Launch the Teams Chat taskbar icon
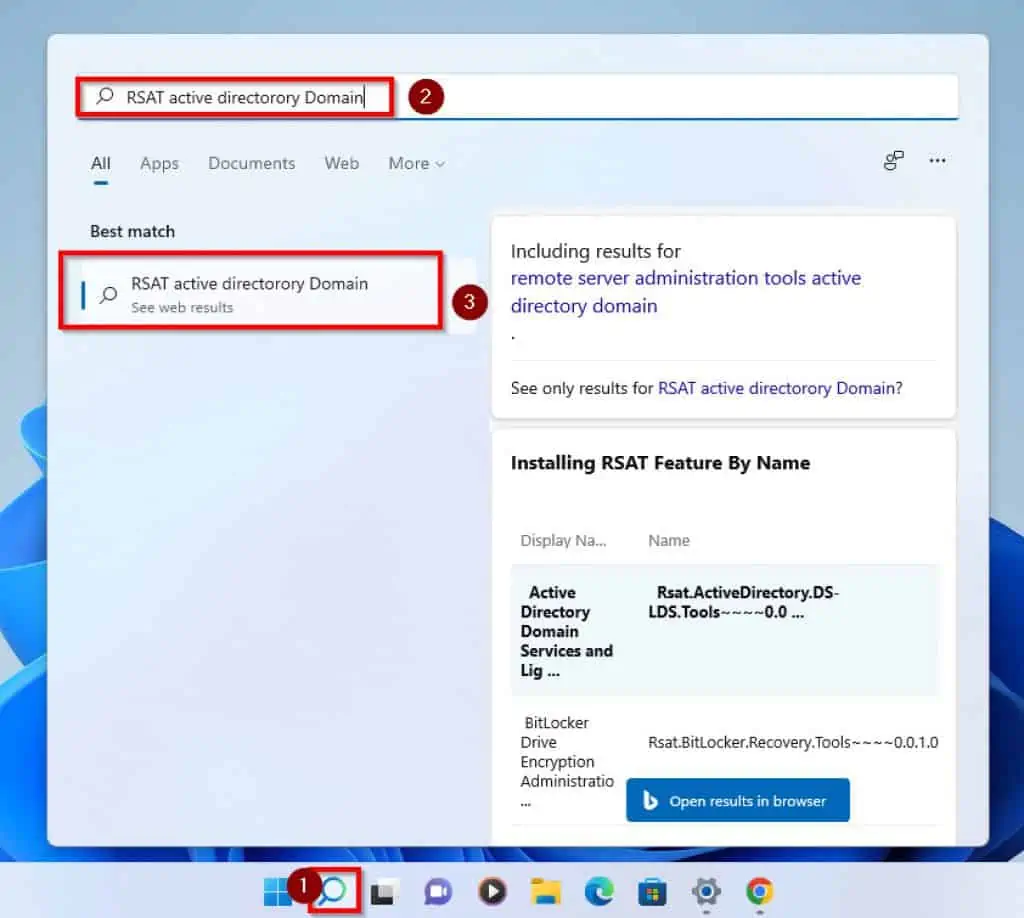The width and height of the screenshot is (1024, 918). [x=437, y=891]
